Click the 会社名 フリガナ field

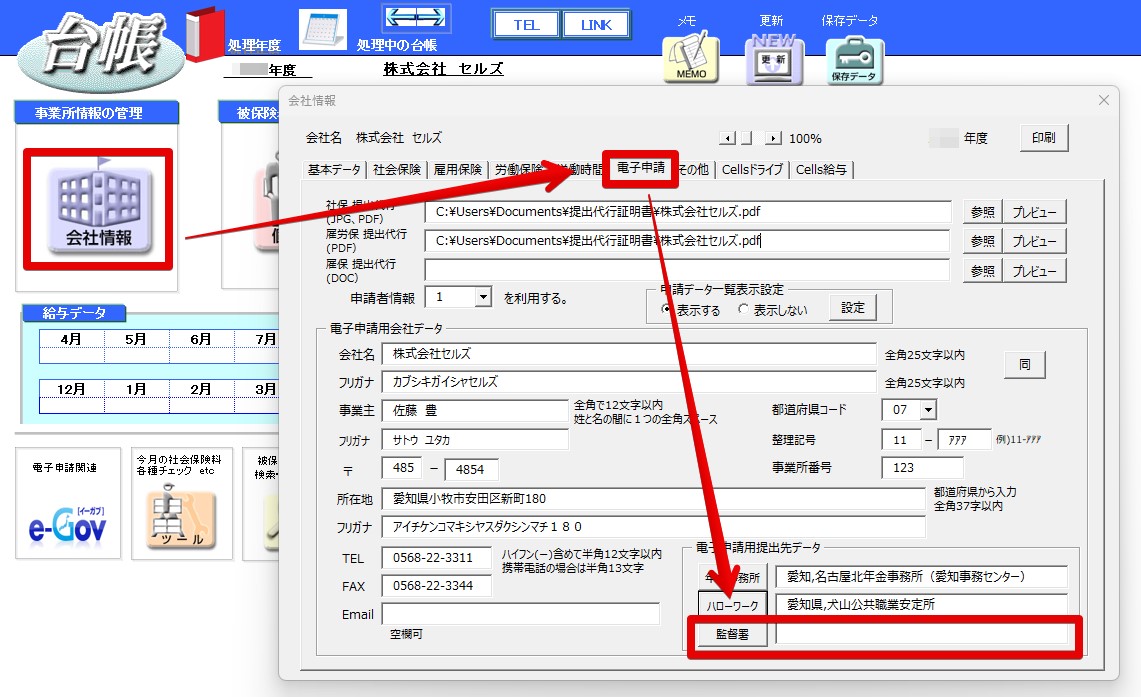tap(629, 381)
